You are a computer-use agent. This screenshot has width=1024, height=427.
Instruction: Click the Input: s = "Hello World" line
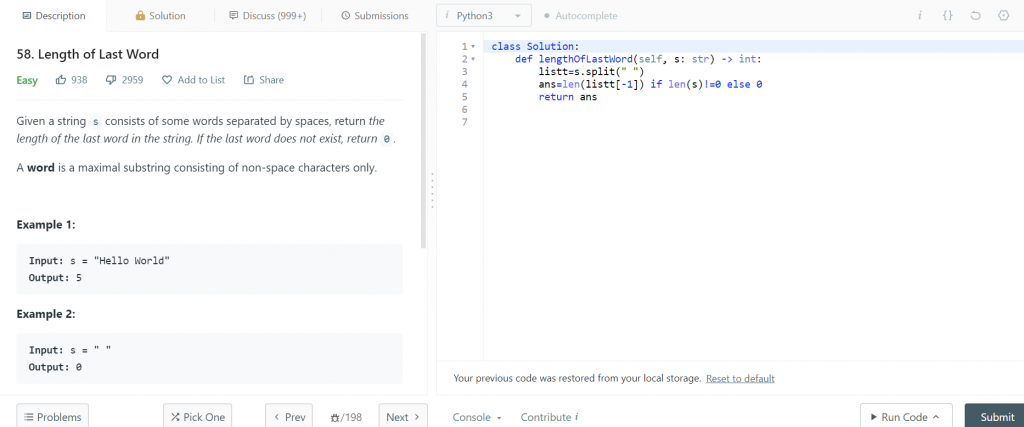pos(99,261)
